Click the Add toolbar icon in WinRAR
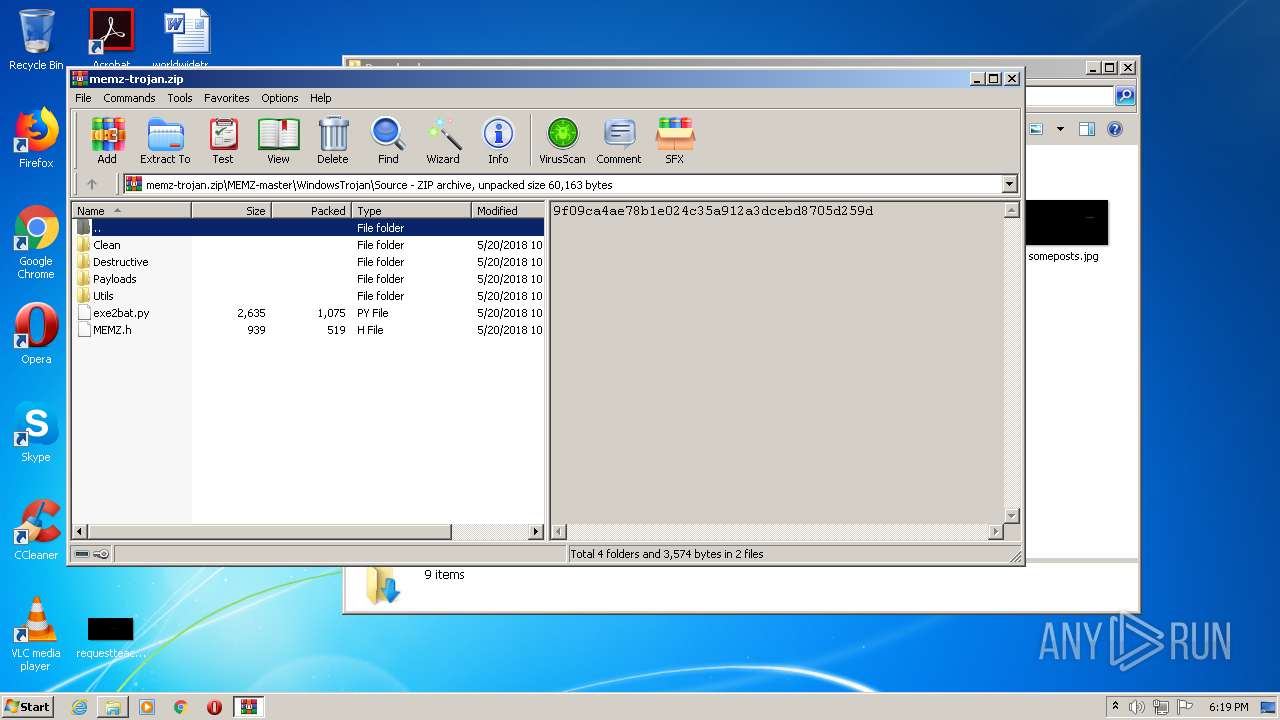This screenshot has width=1280, height=720. click(x=107, y=140)
